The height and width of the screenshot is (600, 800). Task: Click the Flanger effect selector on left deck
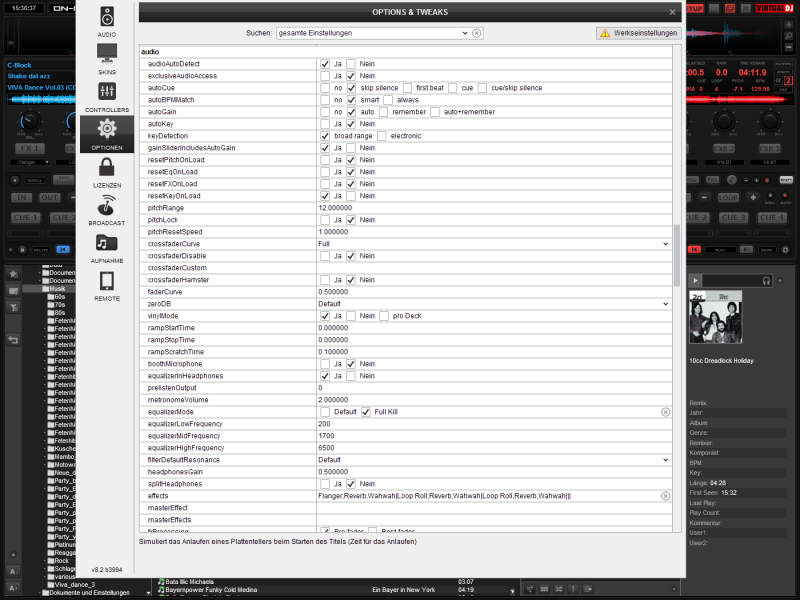[x=30, y=162]
